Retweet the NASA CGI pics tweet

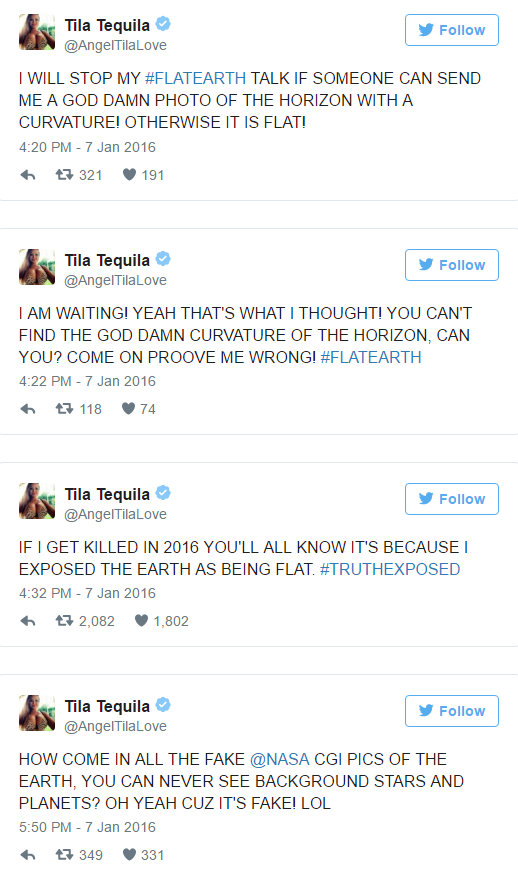coord(64,854)
